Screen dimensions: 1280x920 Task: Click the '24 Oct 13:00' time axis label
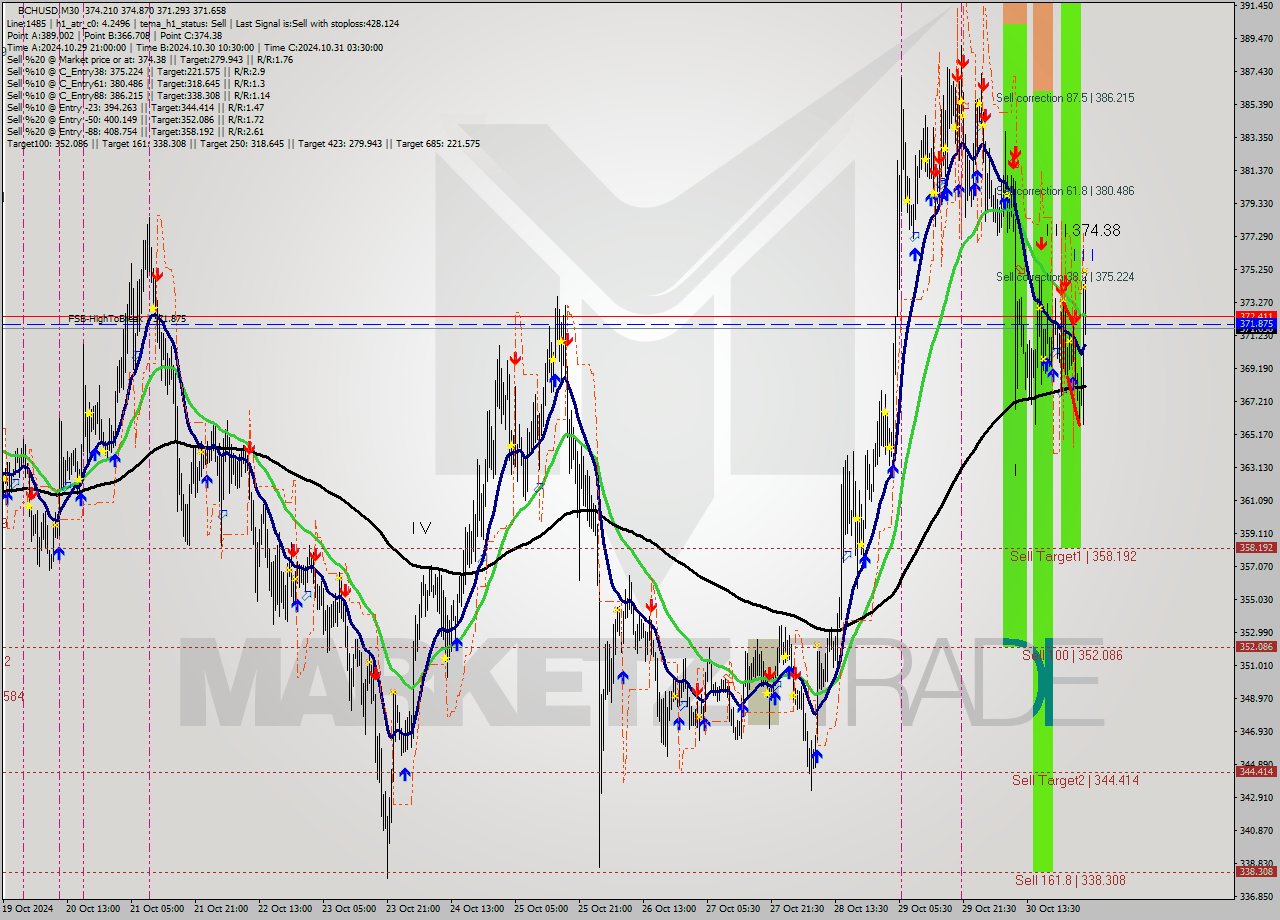[477, 910]
